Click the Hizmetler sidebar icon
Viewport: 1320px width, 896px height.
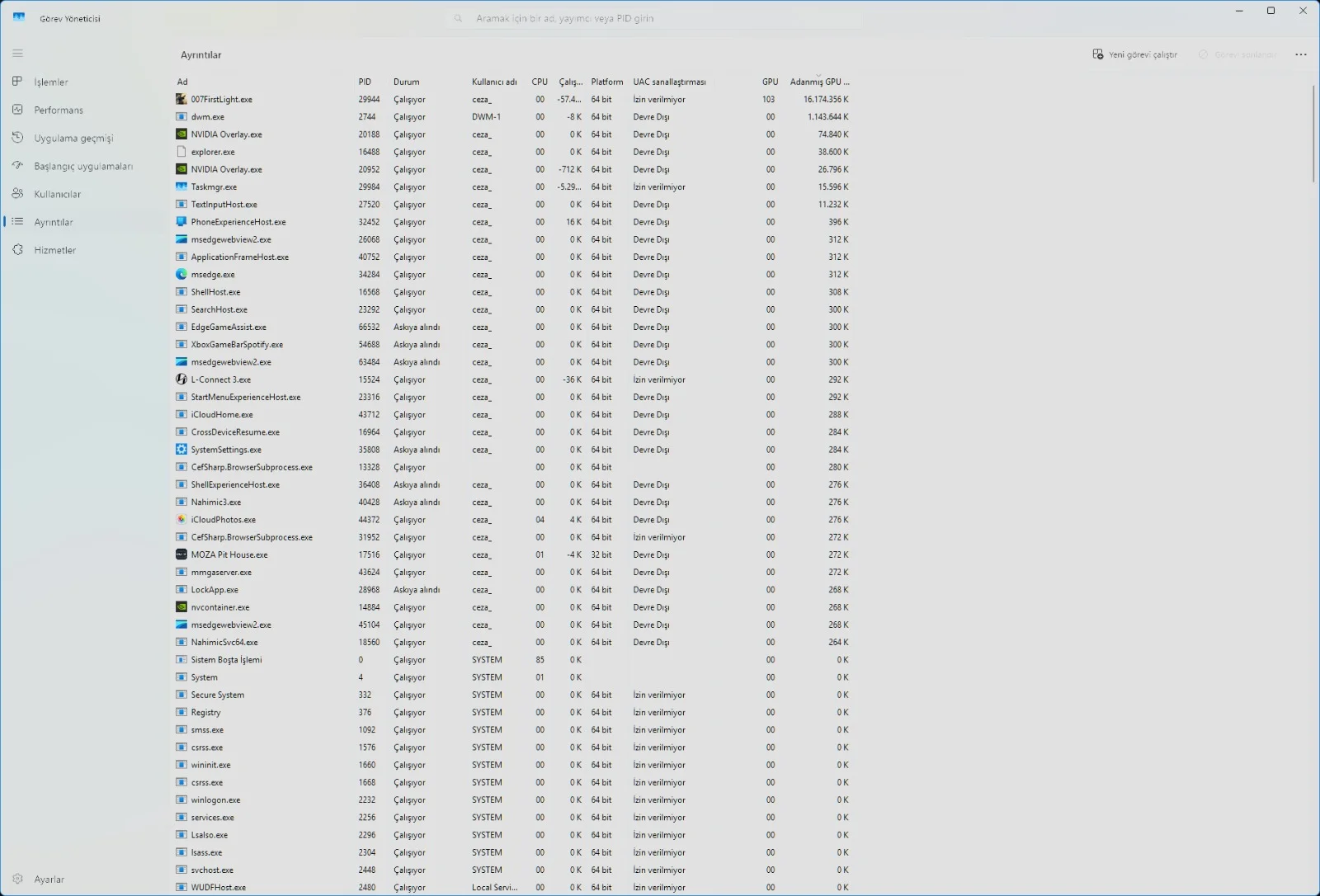coord(17,250)
